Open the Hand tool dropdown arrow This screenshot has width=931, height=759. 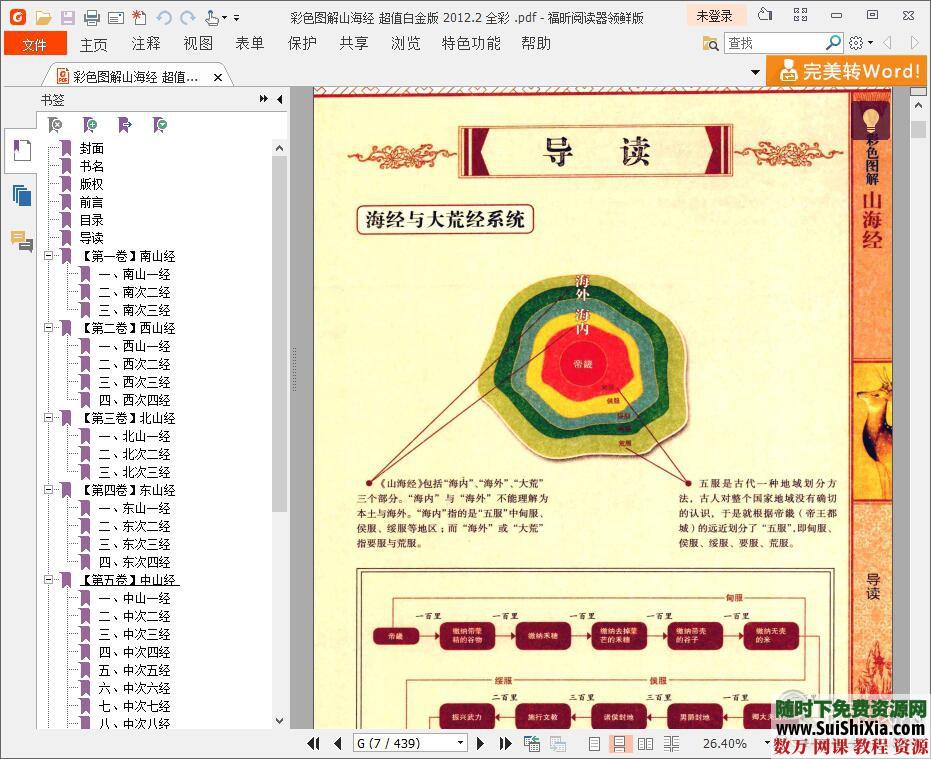(224, 18)
